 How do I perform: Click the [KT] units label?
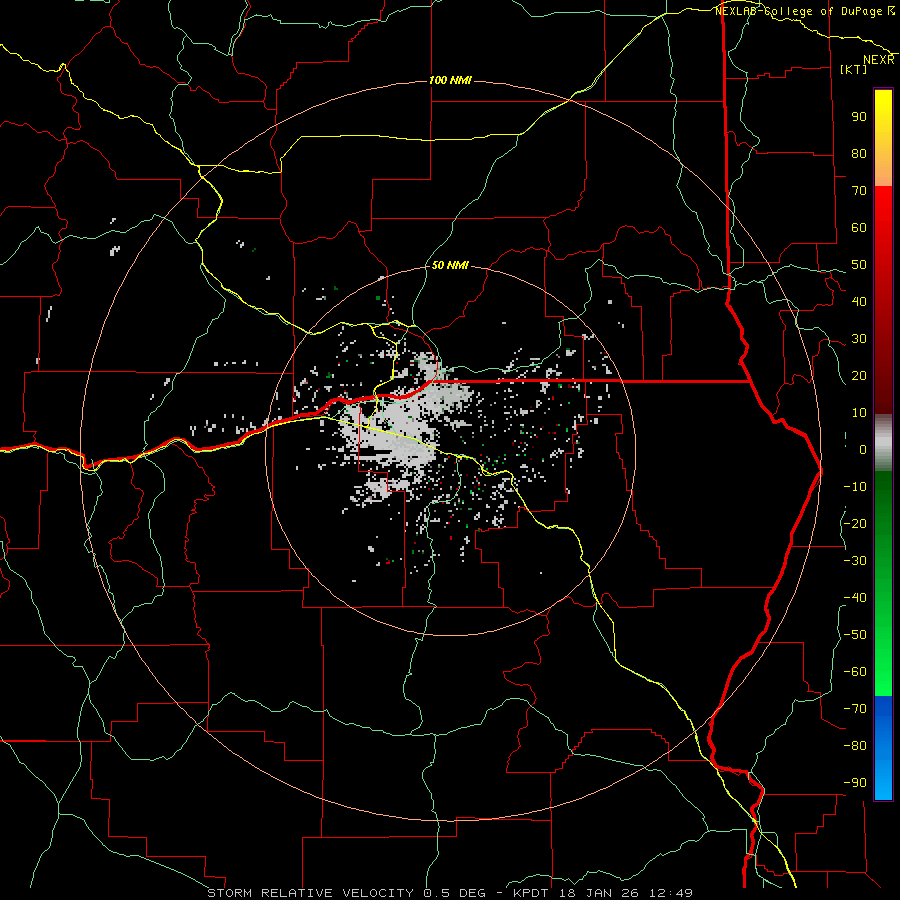point(854,69)
